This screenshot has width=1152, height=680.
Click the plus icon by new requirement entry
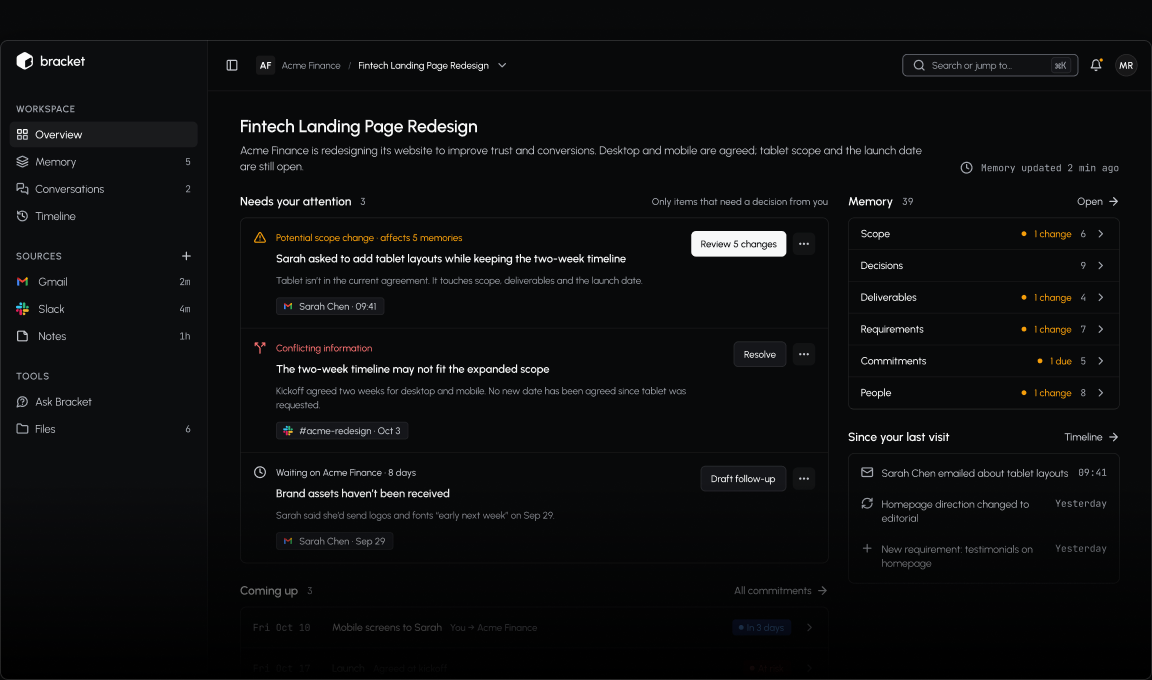point(867,549)
